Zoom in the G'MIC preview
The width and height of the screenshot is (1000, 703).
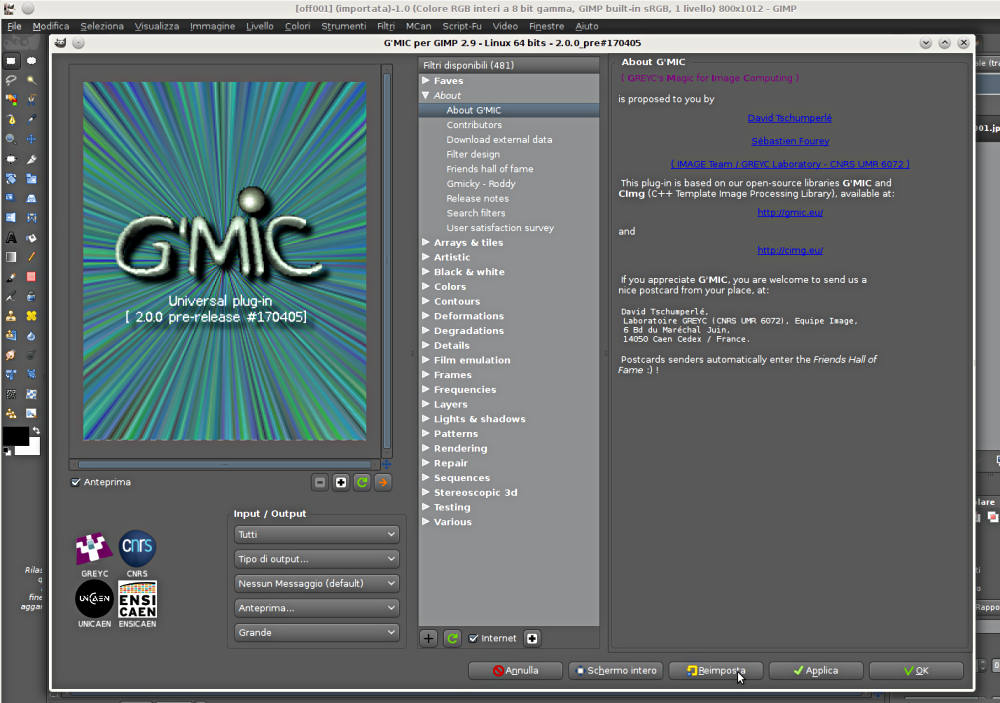(x=341, y=482)
